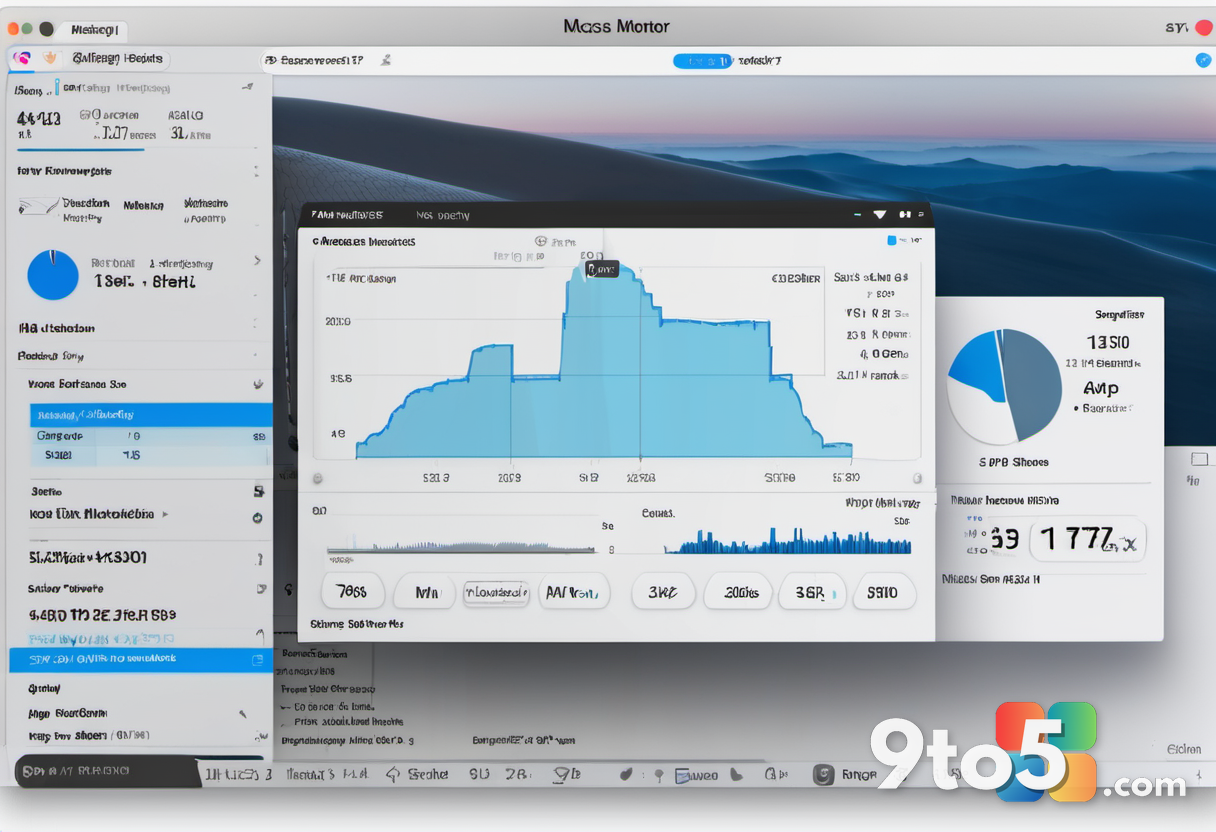Click the arrow icon at sidebar header right
This screenshot has height=832, width=1216.
click(x=247, y=88)
